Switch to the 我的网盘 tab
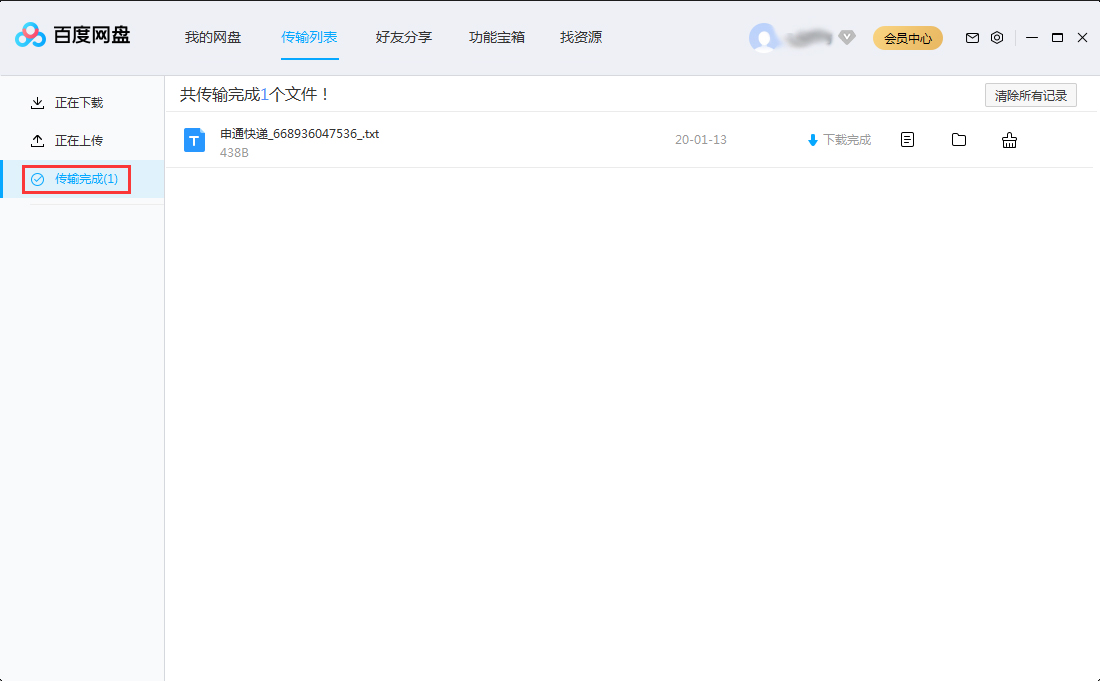Screen dimensions: 1100x681 pyautogui.click(x=214, y=37)
